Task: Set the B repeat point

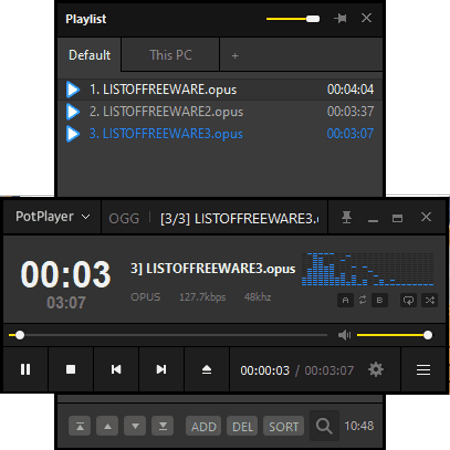Action: click(379, 300)
